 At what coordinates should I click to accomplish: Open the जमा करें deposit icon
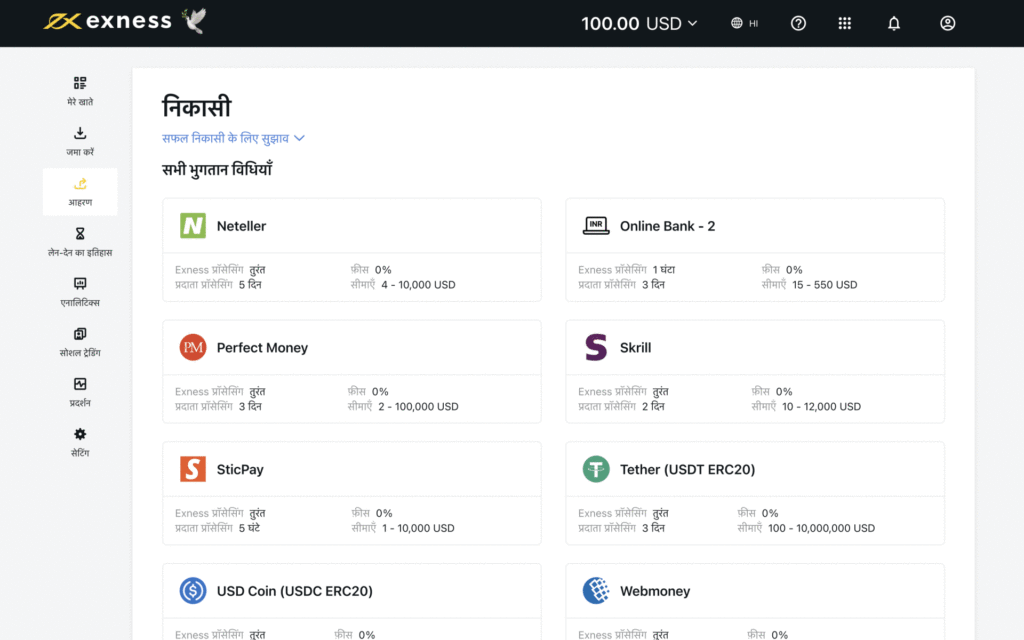80,133
